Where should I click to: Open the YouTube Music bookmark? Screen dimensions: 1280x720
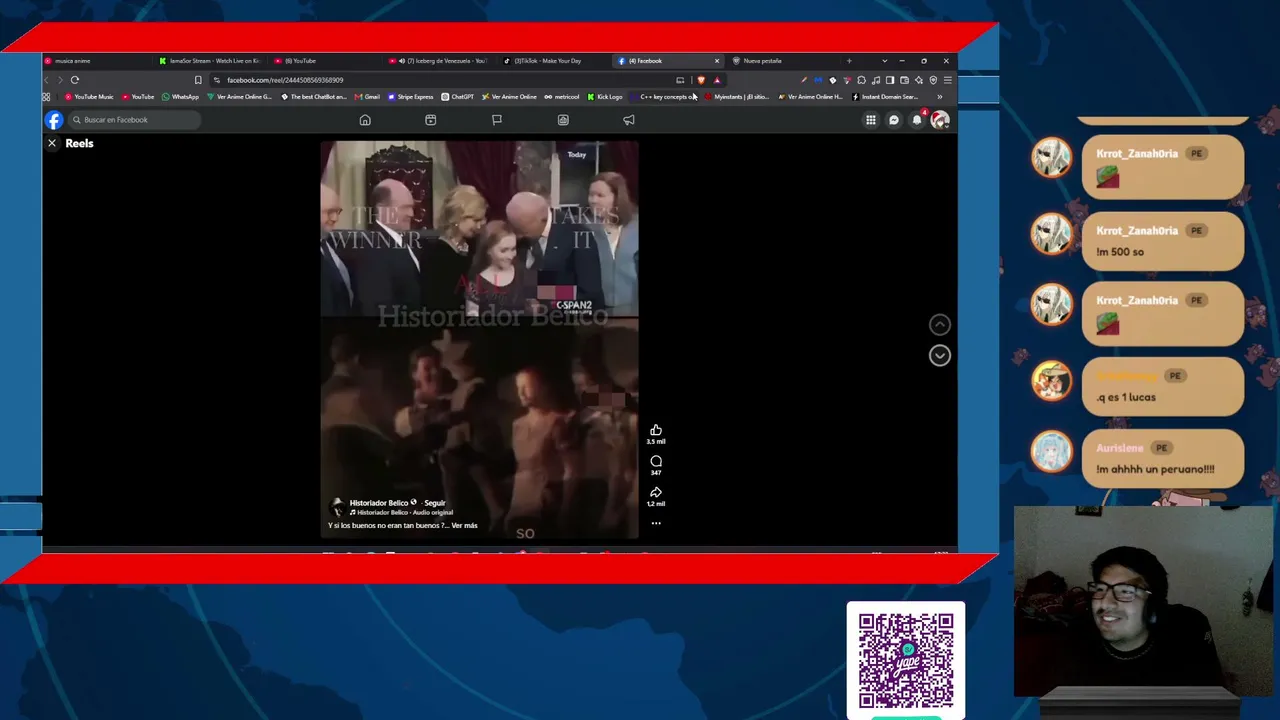click(89, 97)
